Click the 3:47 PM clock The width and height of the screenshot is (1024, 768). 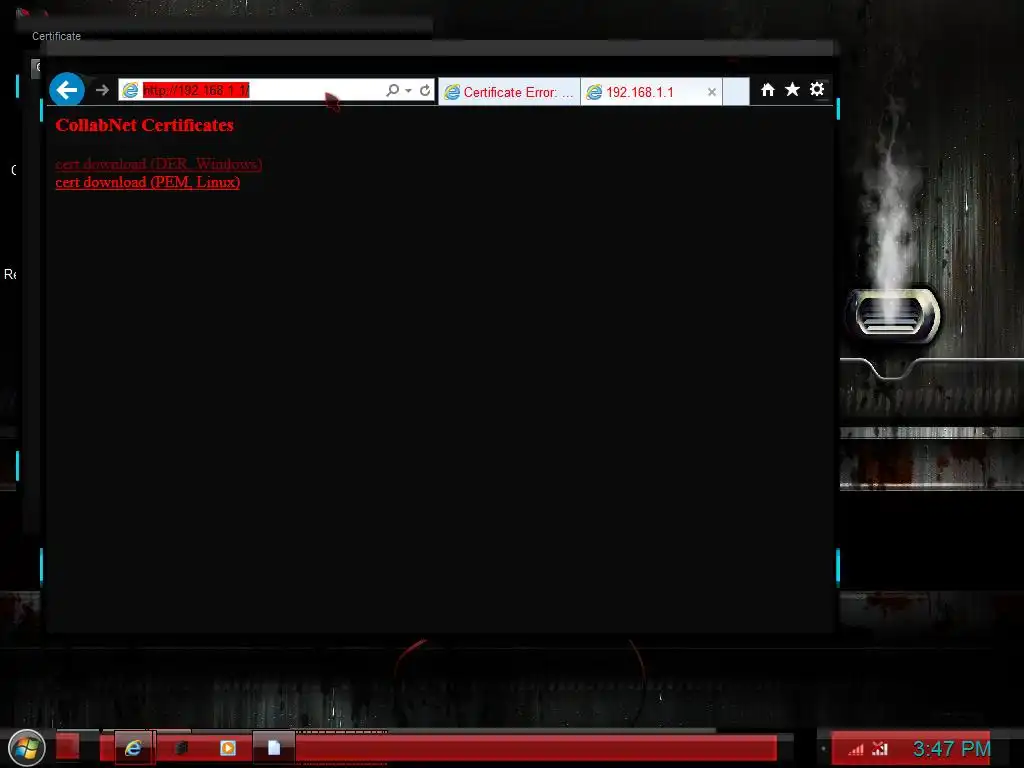click(x=951, y=748)
